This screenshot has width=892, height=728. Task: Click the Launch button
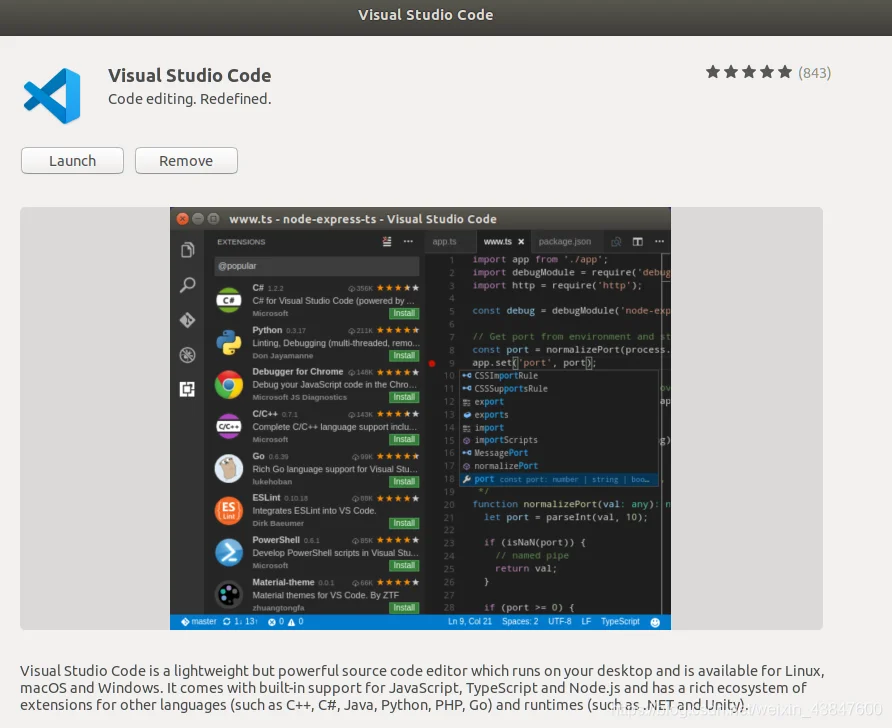[72, 160]
